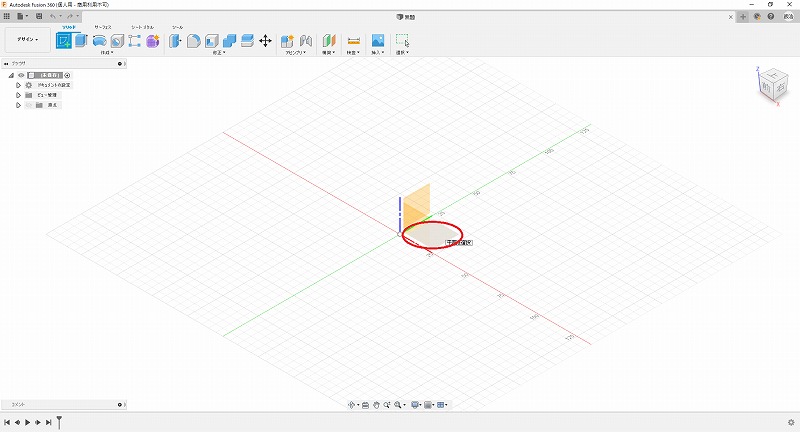Collapse the root component tree node
This screenshot has width=800, height=432.
11,75
